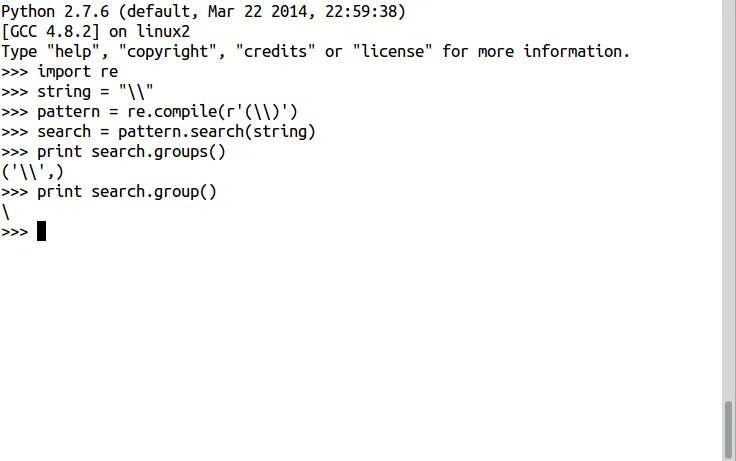
Task: Click the word "license" in the info line
Action: [x=392, y=52]
